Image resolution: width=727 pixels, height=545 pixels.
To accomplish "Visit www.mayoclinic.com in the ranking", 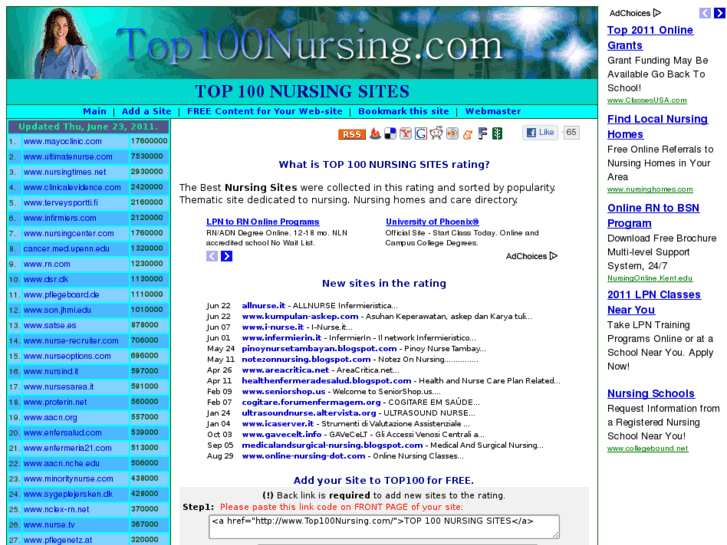I will [63, 141].
